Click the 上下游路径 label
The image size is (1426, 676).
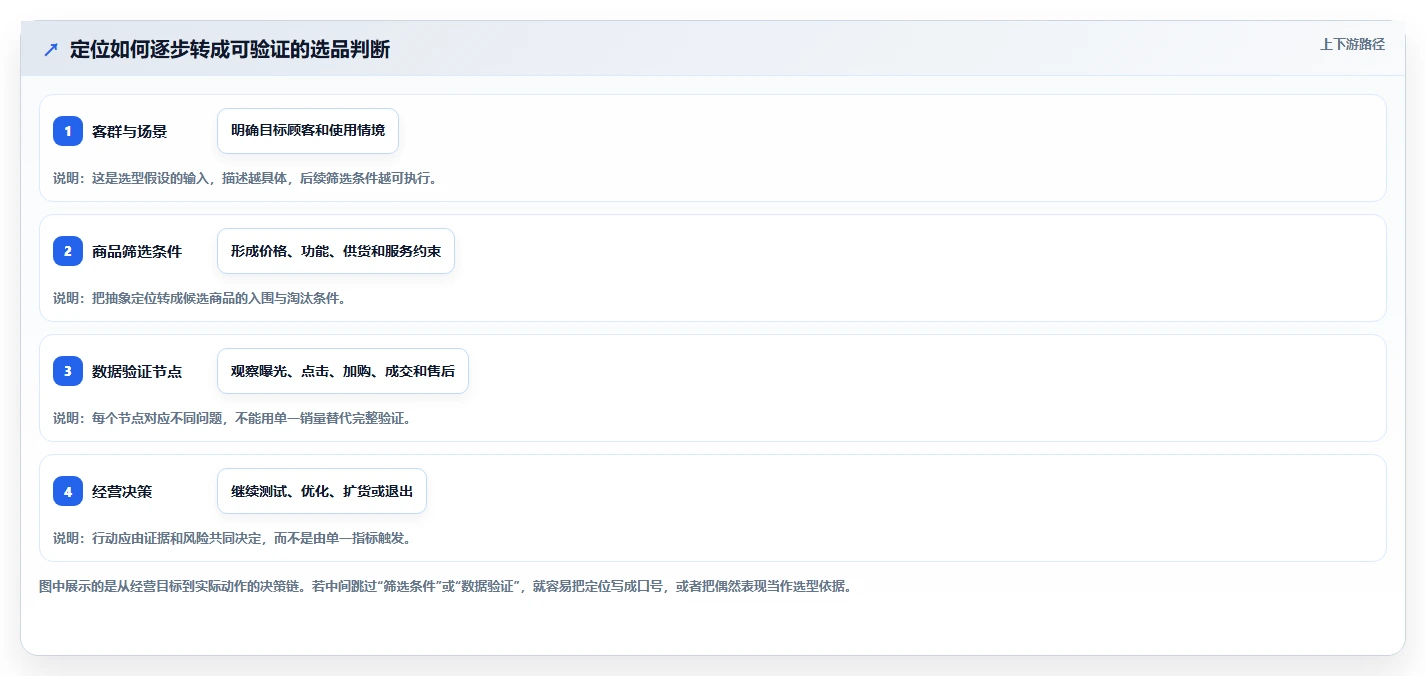[x=1352, y=44]
